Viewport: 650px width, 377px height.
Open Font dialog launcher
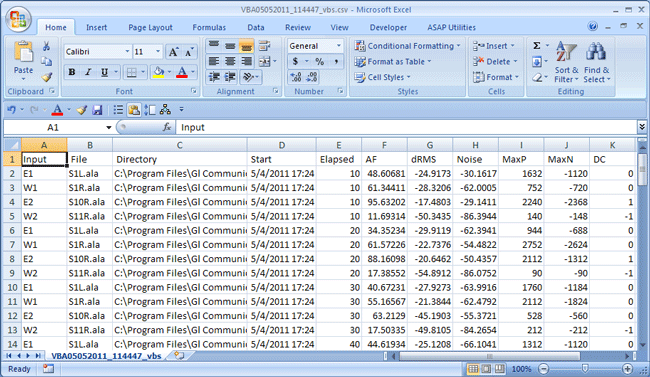coord(193,91)
